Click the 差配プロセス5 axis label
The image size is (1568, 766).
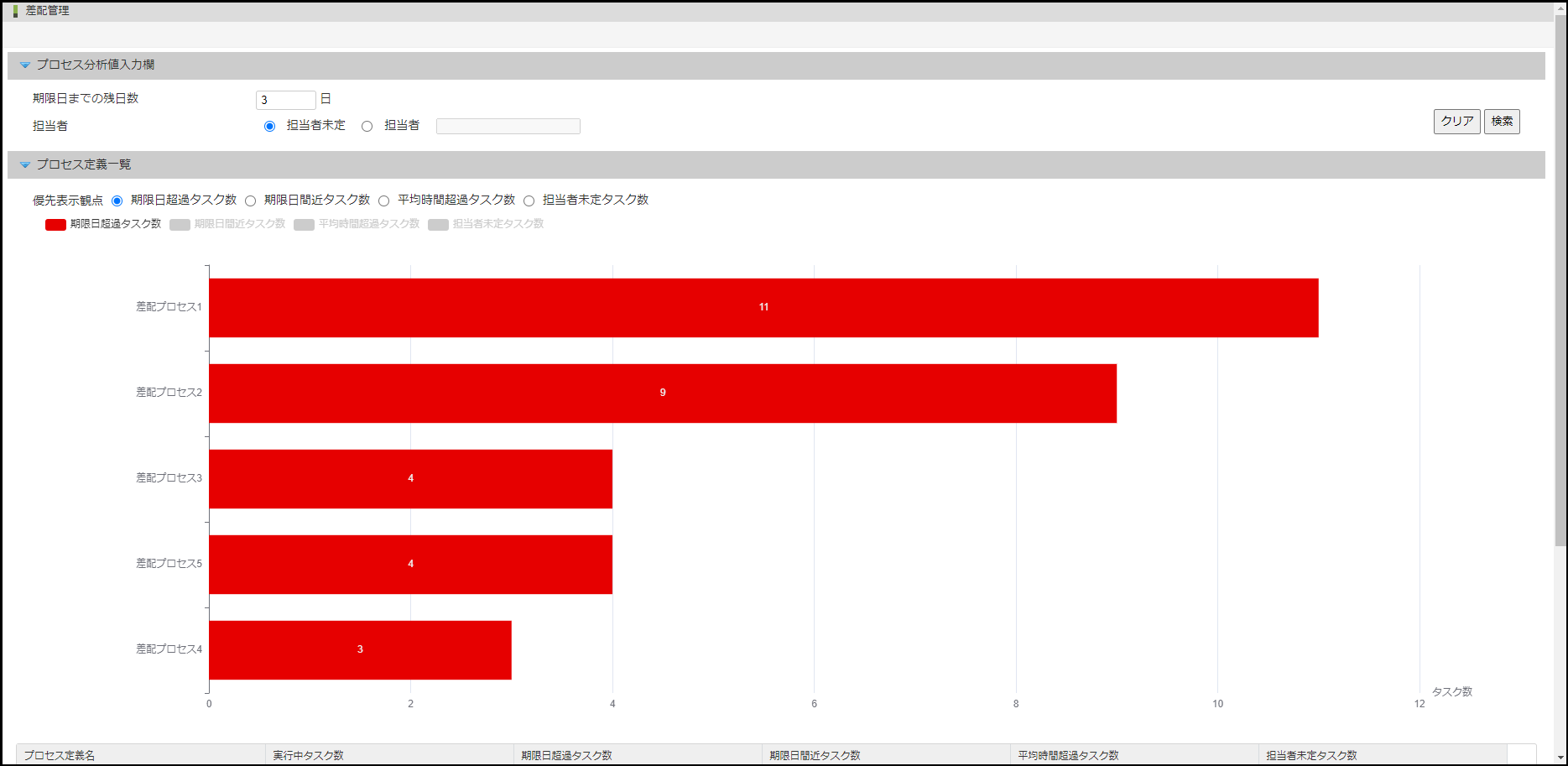(169, 564)
